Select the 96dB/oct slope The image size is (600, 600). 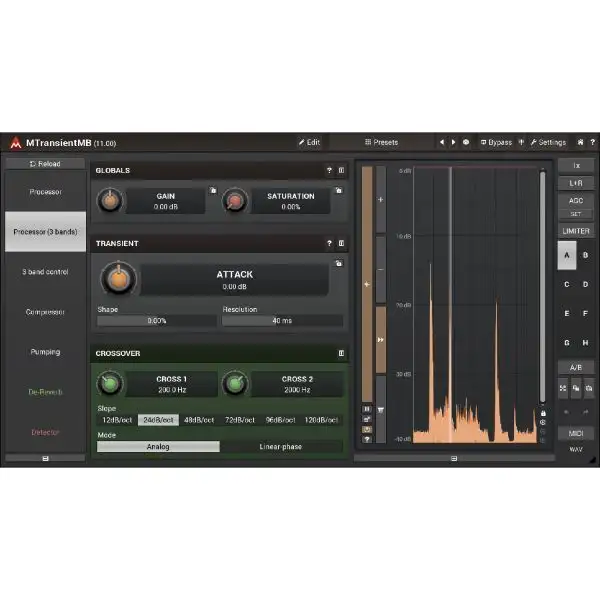281,420
